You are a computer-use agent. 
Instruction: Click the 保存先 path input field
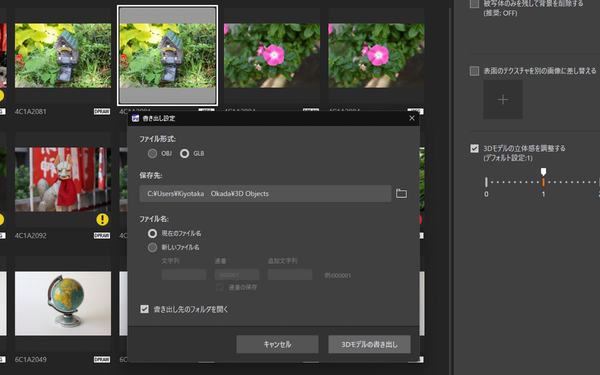[x=265, y=193]
